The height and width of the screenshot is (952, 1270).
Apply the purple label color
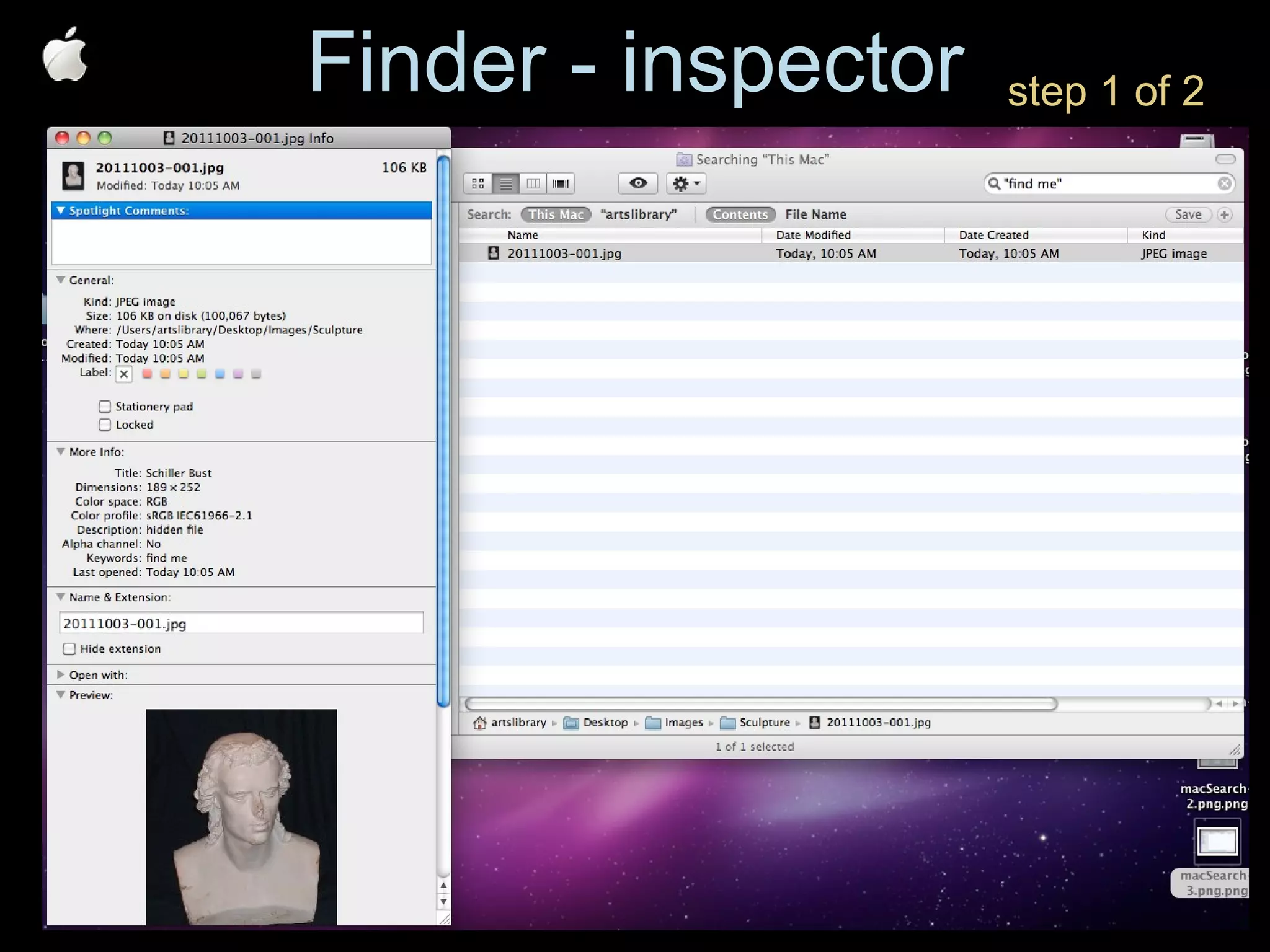point(238,374)
